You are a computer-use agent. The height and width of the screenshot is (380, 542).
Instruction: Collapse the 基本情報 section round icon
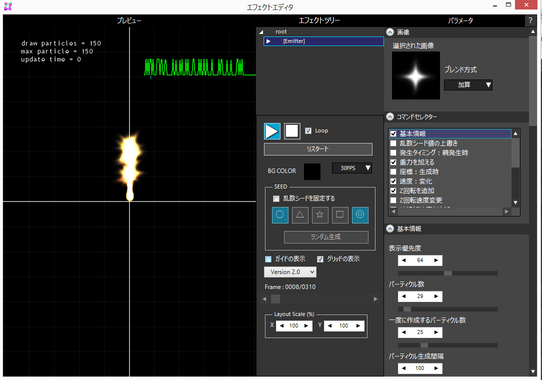390,229
